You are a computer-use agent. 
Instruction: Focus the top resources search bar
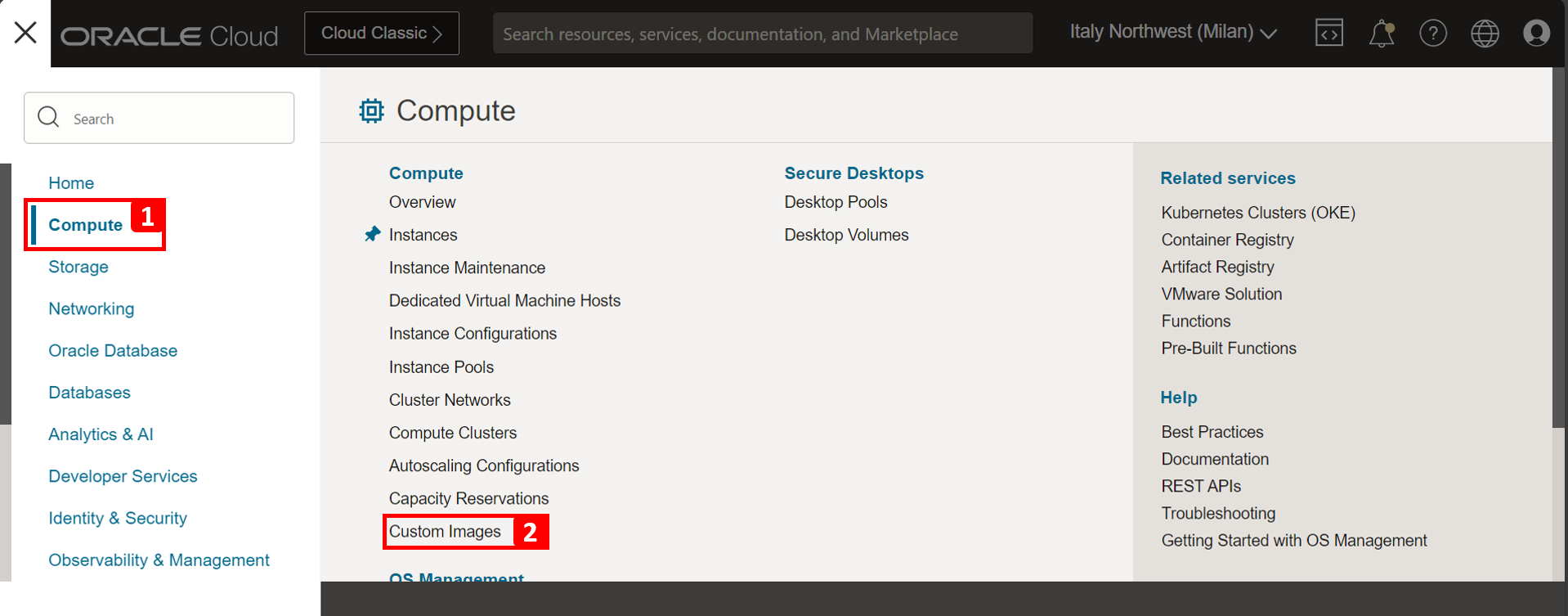point(762,34)
